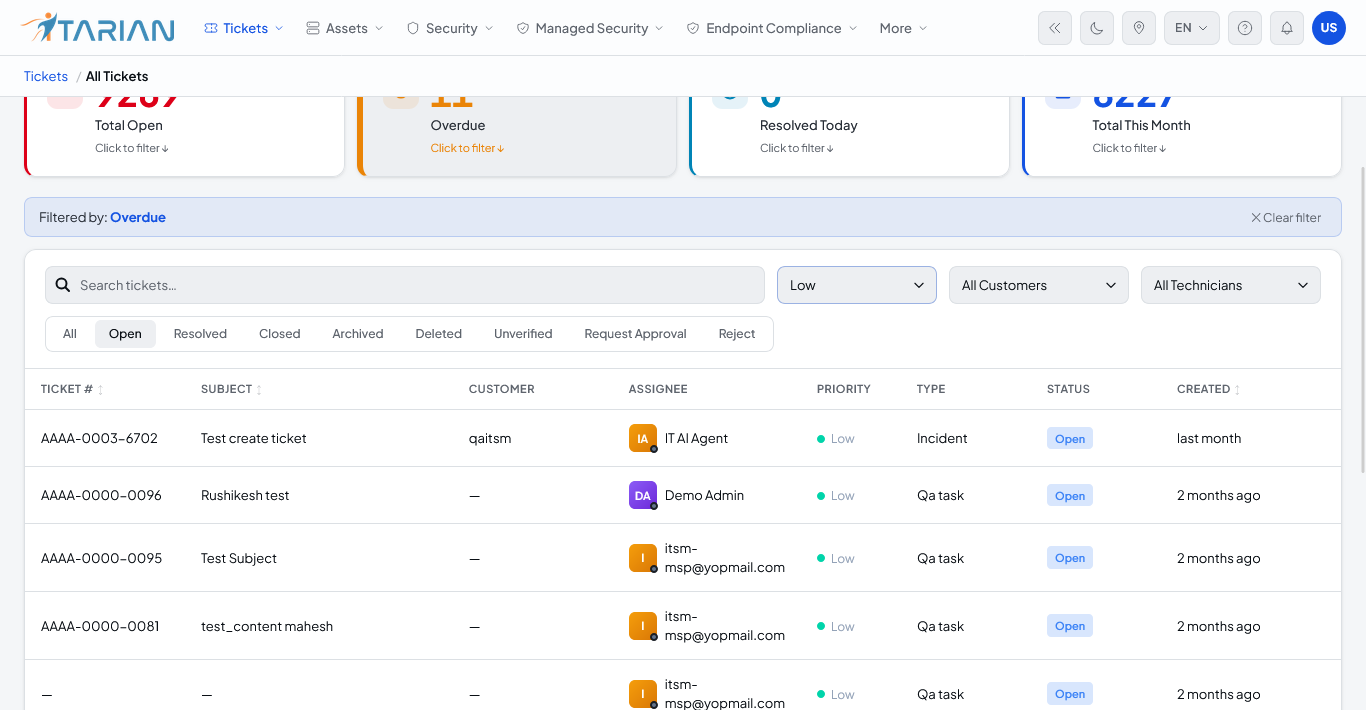Click assignee avatar in AAAA-0000-0081 row
The height and width of the screenshot is (710, 1366).
[x=643, y=626]
